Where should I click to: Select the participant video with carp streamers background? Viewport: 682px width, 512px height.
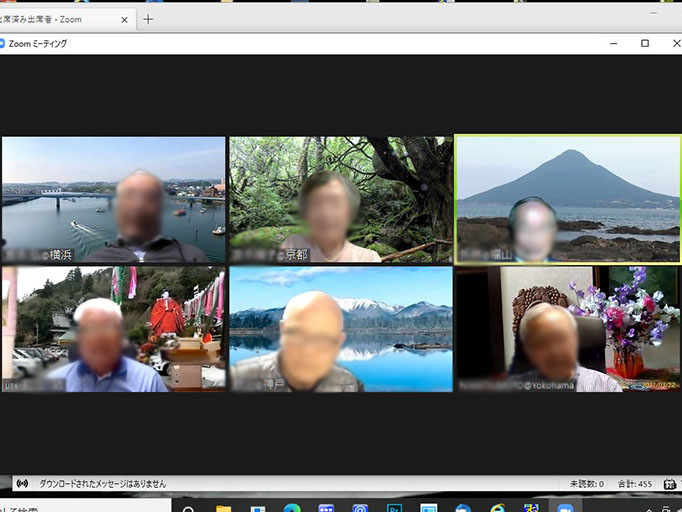click(x=113, y=328)
